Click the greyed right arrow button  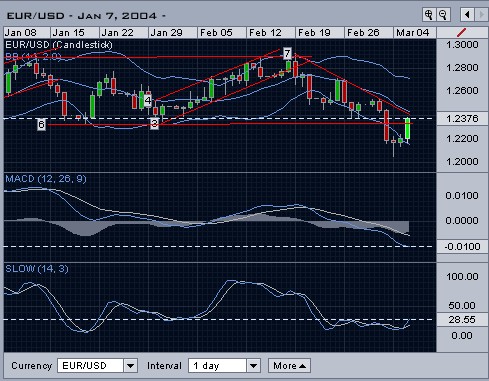(482, 15)
